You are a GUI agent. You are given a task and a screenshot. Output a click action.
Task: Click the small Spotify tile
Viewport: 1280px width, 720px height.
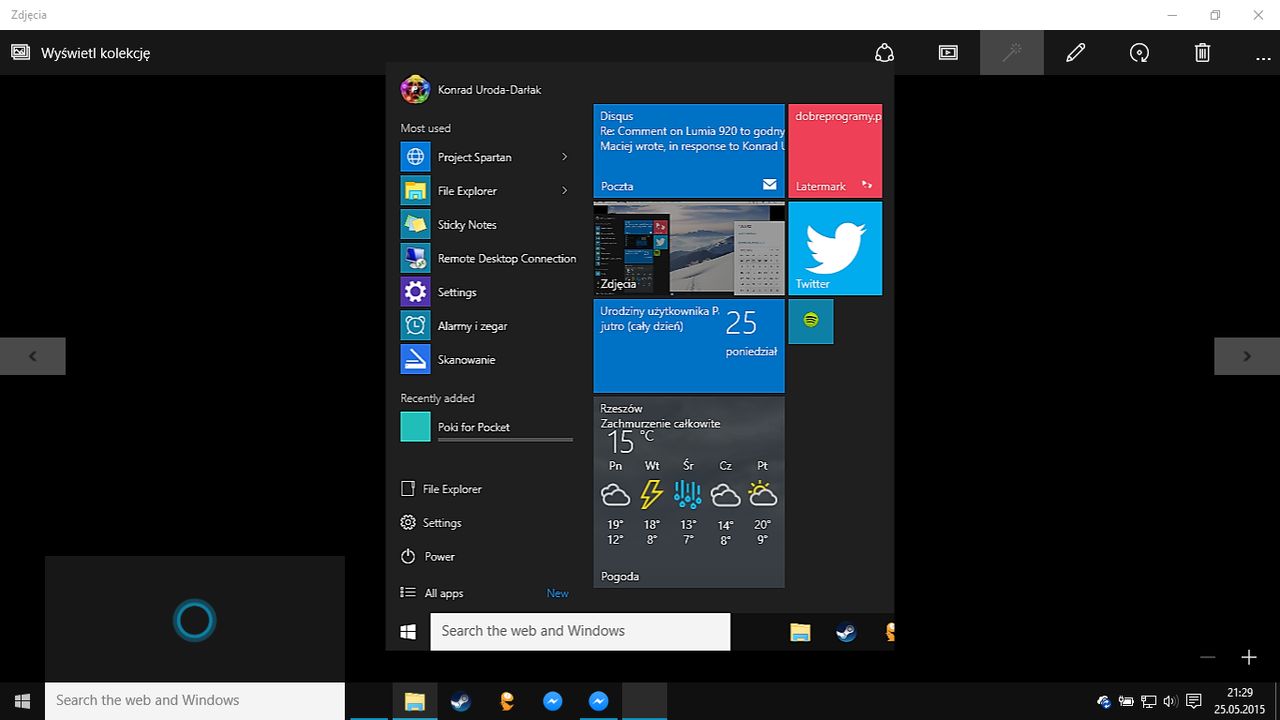pos(811,321)
